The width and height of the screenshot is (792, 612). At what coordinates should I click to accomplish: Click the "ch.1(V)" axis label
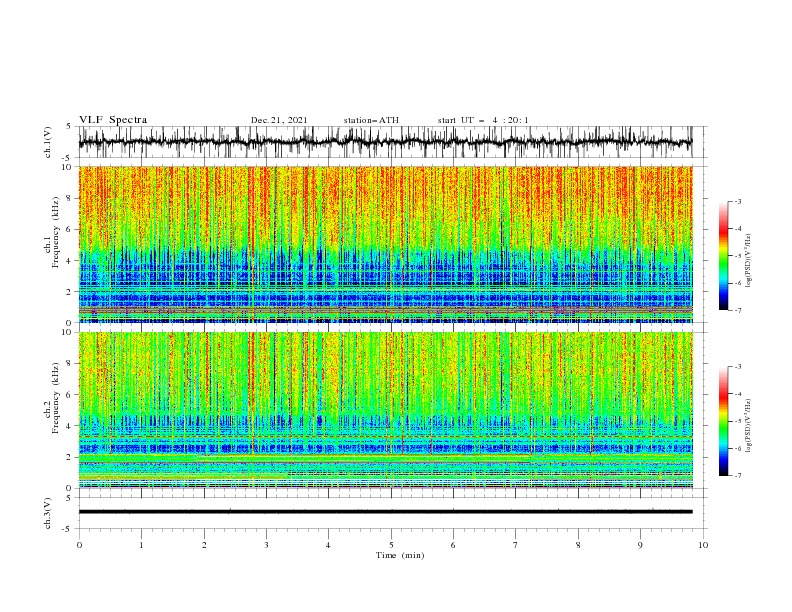coord(48,142)
